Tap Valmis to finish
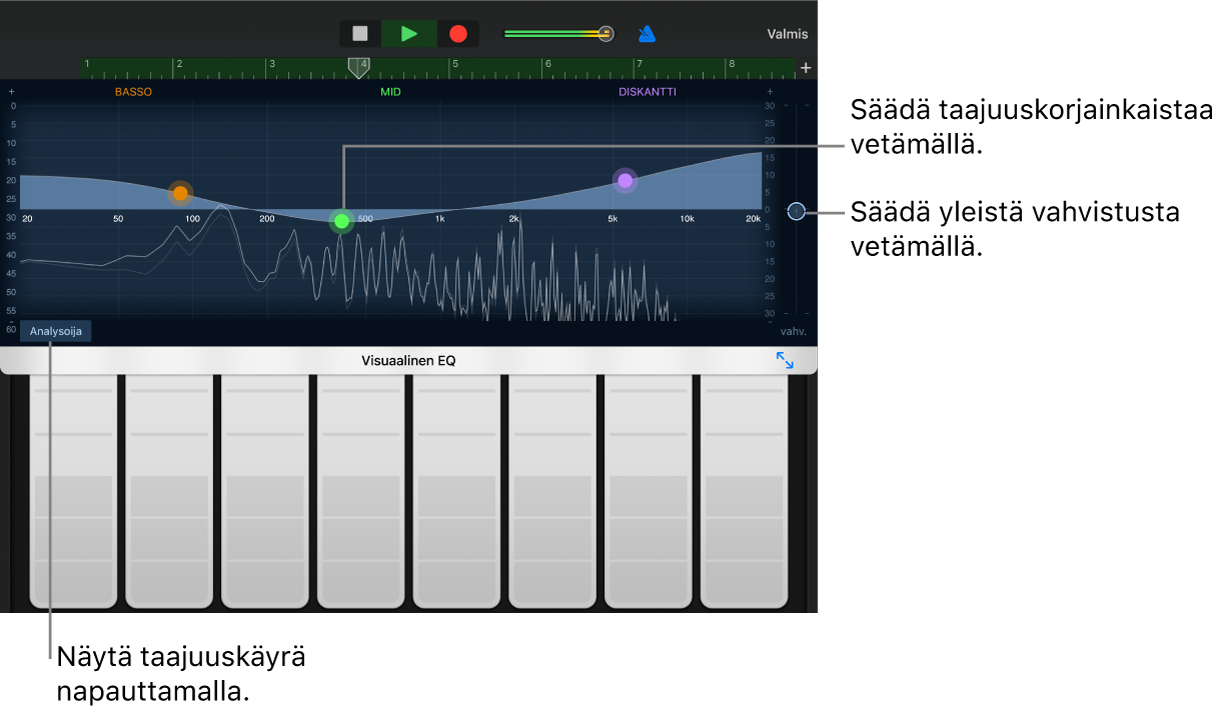The image size is (1226, 718). [787, 34]
